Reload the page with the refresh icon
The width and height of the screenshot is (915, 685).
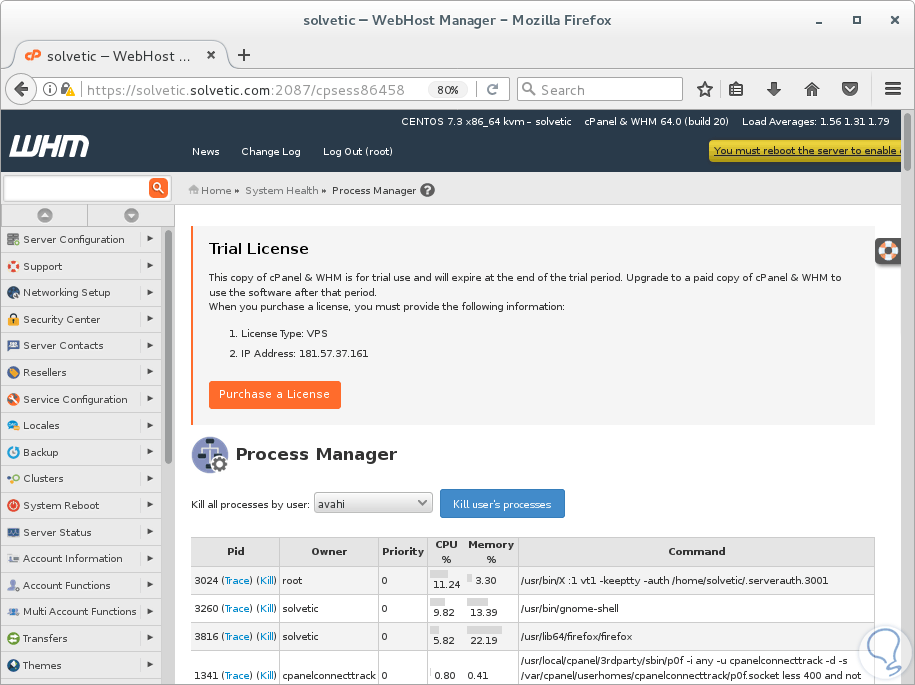493,89
